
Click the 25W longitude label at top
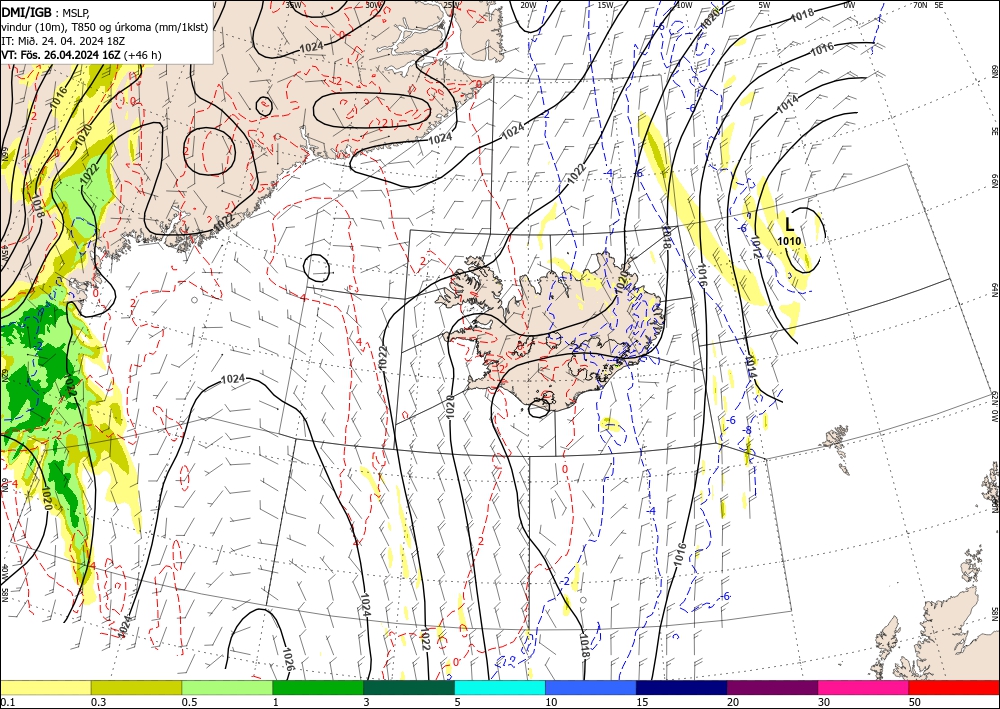(451, 4)
